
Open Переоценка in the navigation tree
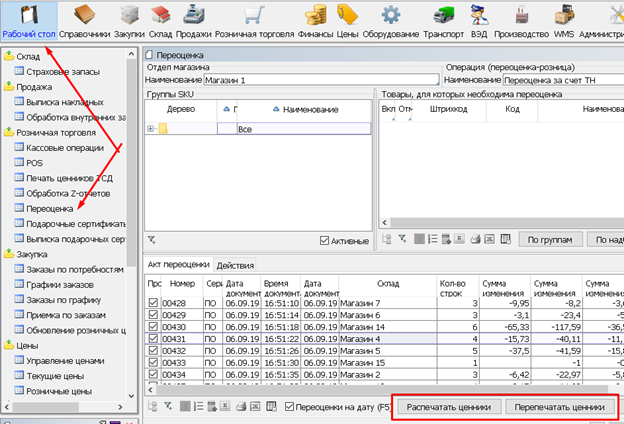tap(50, 208)
